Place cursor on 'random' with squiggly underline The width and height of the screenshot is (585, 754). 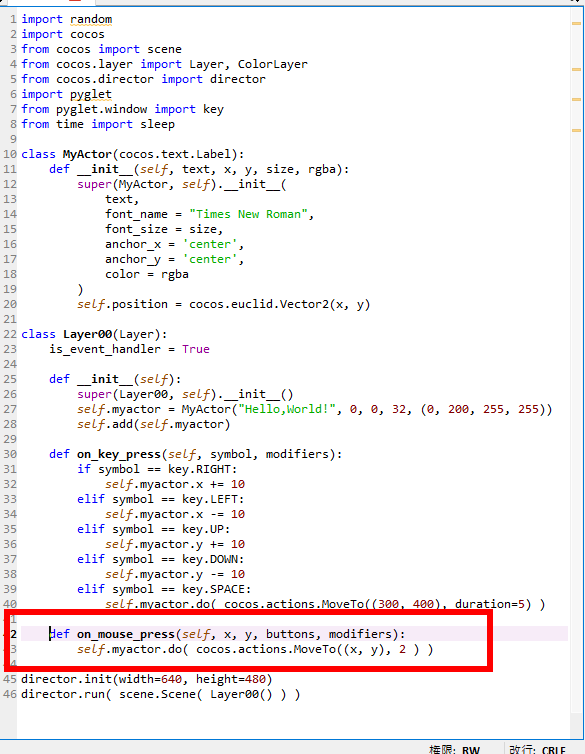(x=91, y=19)
